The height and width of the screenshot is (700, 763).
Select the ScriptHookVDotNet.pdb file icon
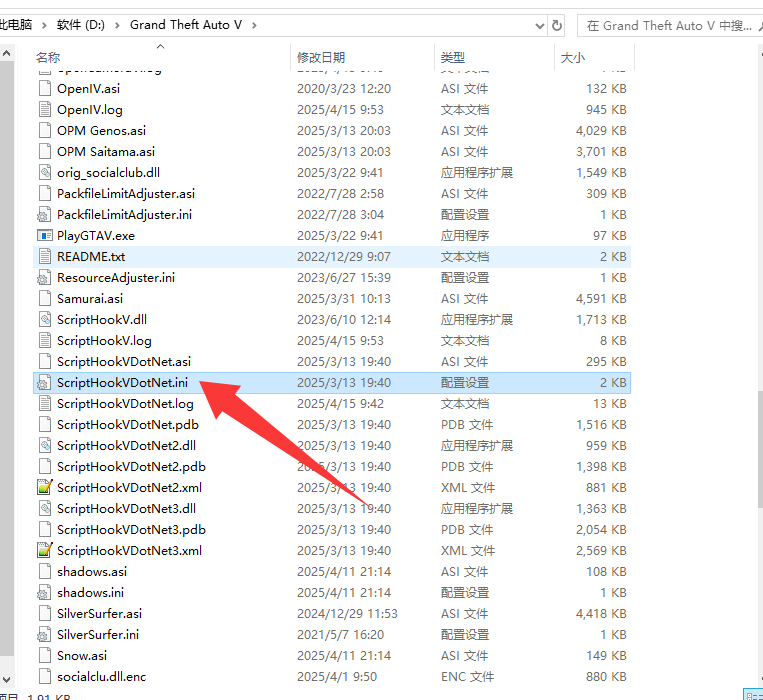tap(45, 424)
